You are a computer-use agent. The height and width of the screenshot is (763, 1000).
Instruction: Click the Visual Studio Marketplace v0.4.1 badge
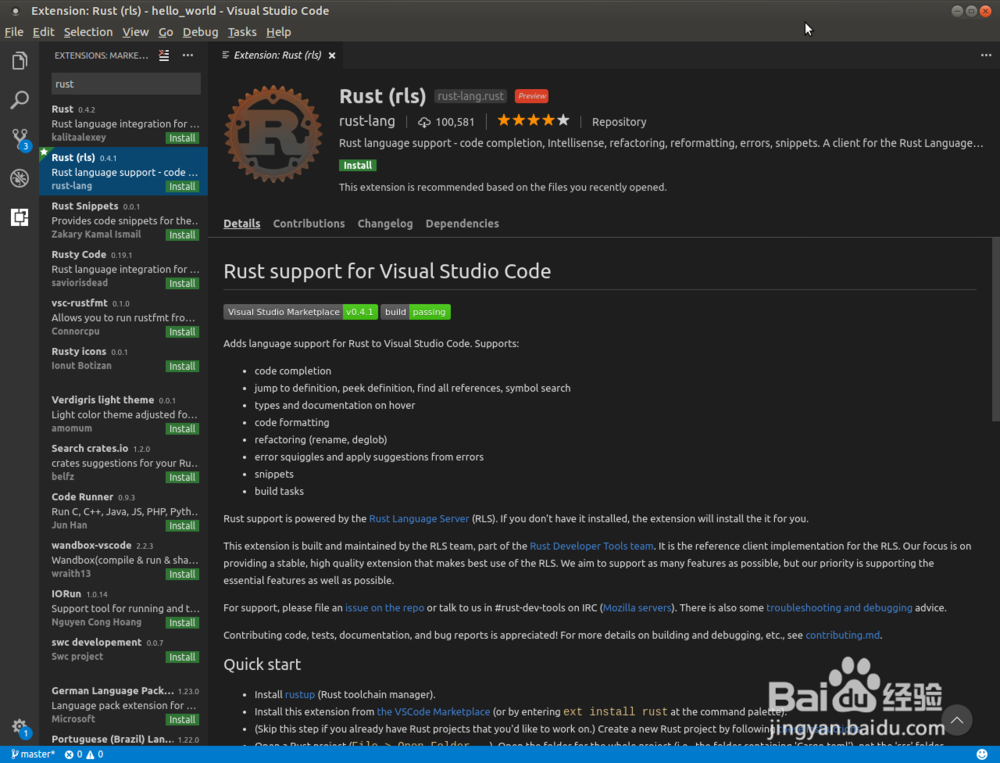pos(300,312)
